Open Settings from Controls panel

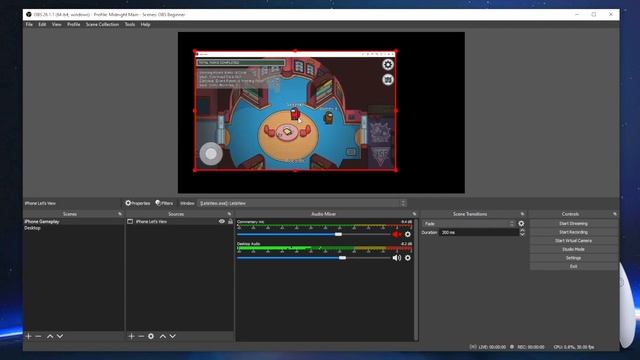coord(573,258)
